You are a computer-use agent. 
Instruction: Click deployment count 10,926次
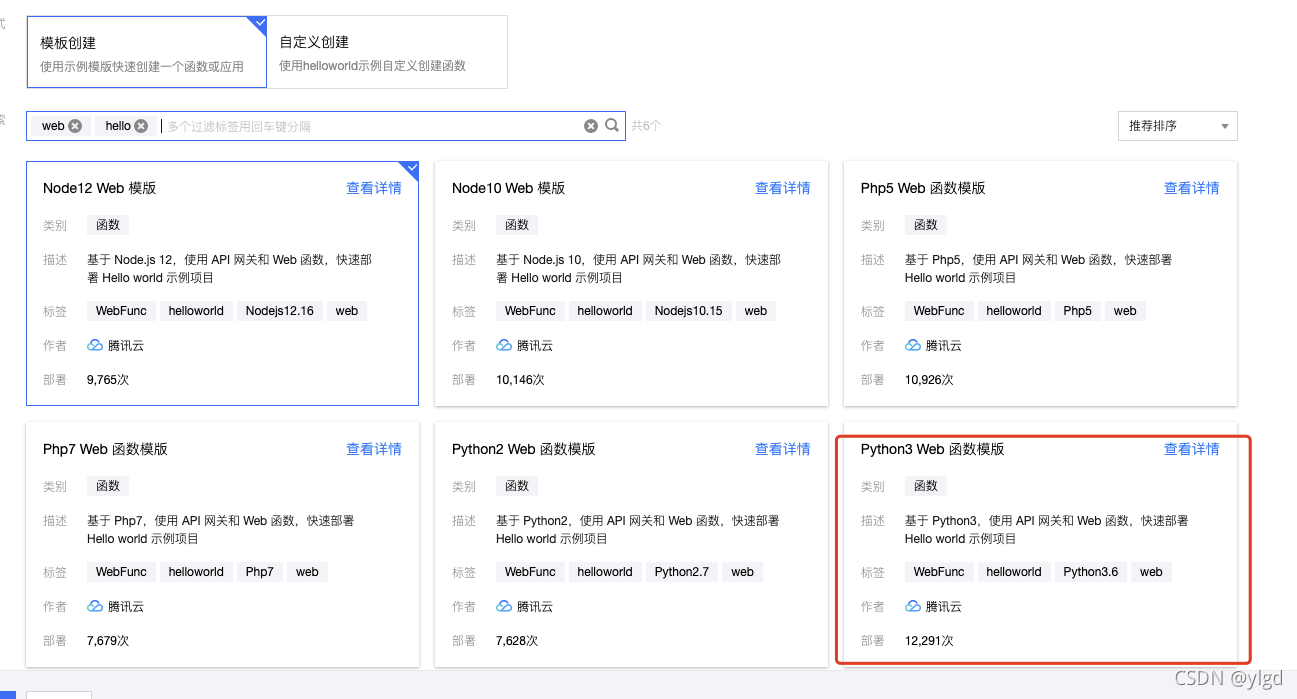click(x=929, y=380)
